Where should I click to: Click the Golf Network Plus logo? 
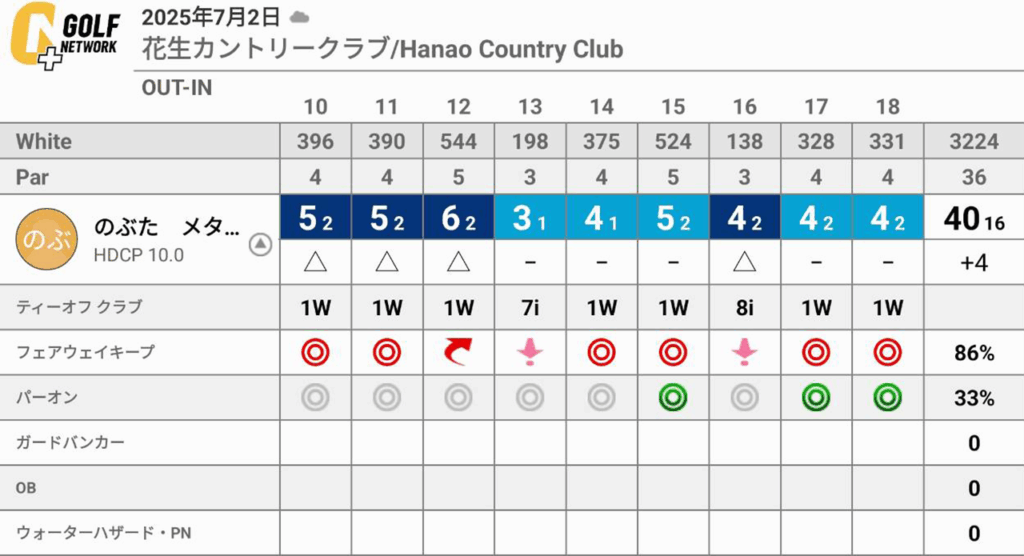(66, 35)
